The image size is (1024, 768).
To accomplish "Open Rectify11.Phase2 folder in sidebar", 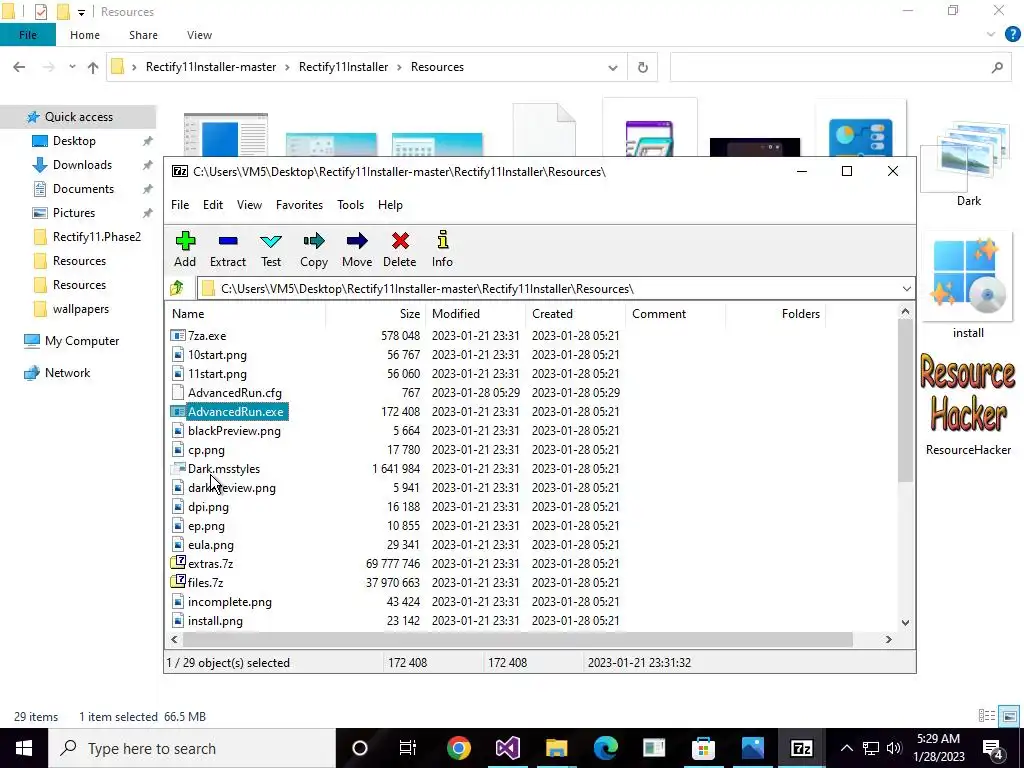I will [x=97, y=236].
